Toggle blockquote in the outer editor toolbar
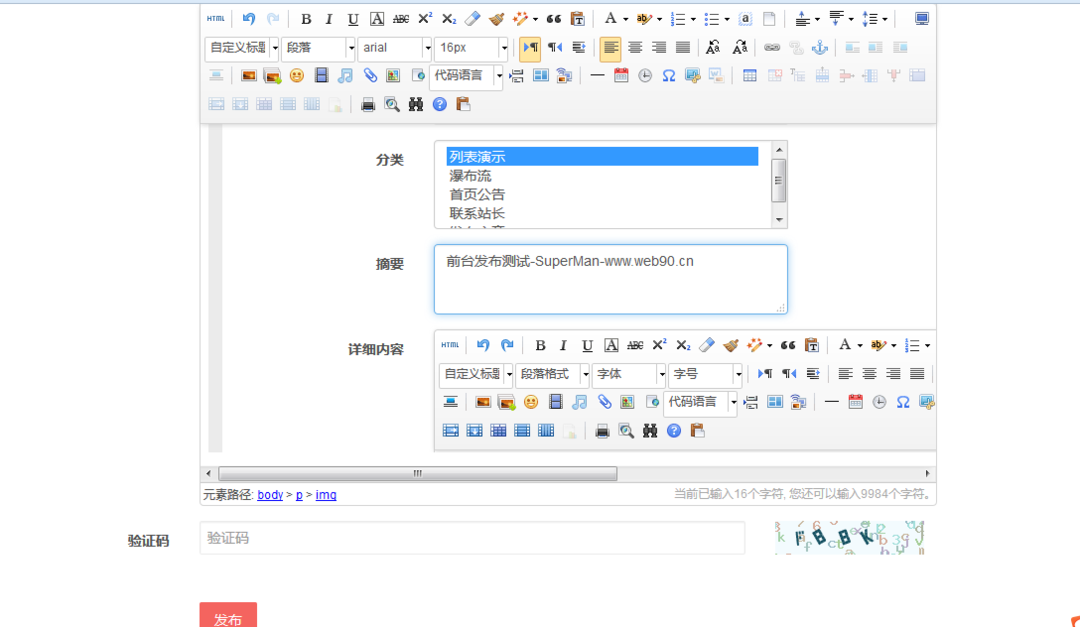 tap(553, 19)
